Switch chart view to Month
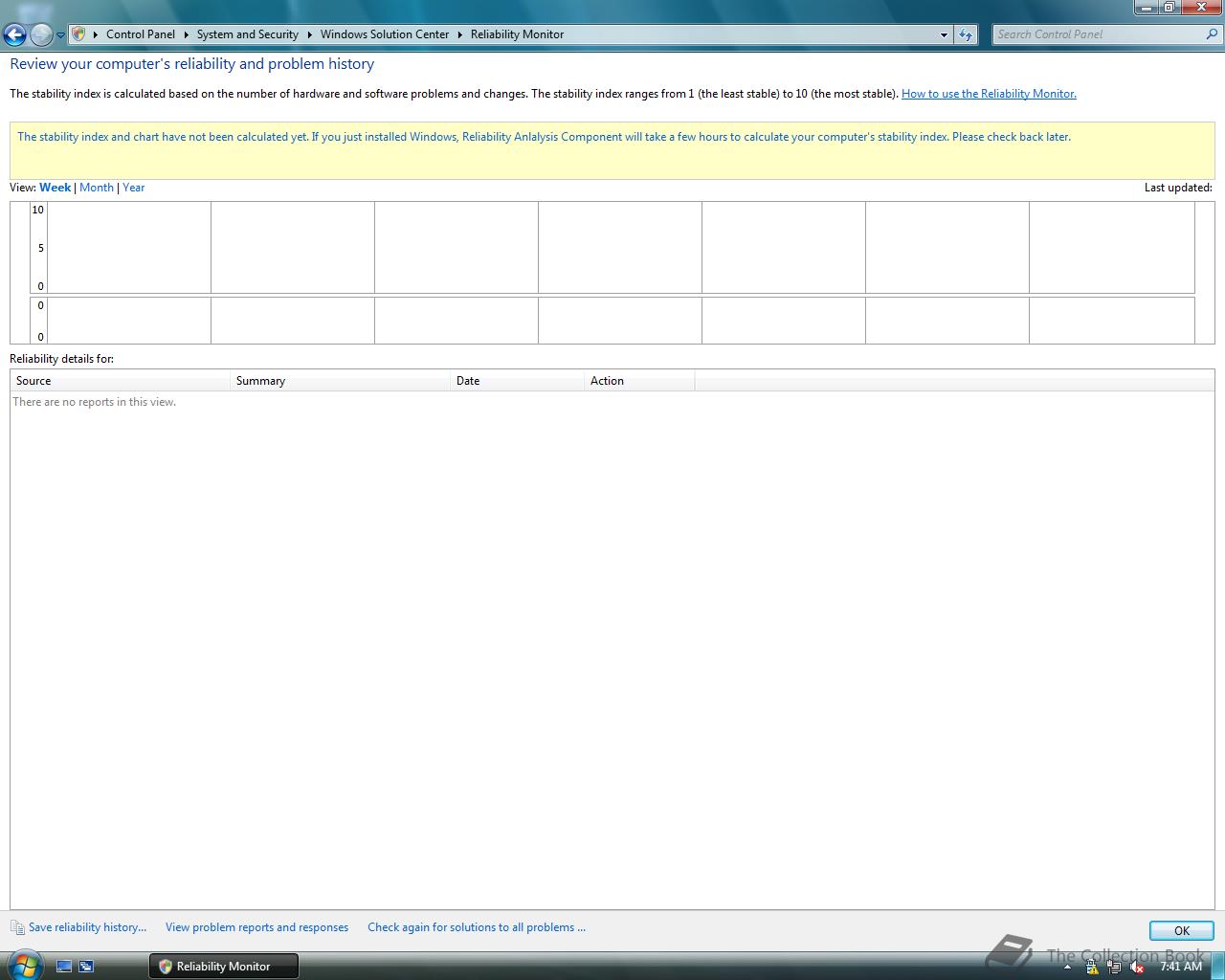Viewport: 1225px width, 980px height. pyautogui.click(x=97, y=188)
